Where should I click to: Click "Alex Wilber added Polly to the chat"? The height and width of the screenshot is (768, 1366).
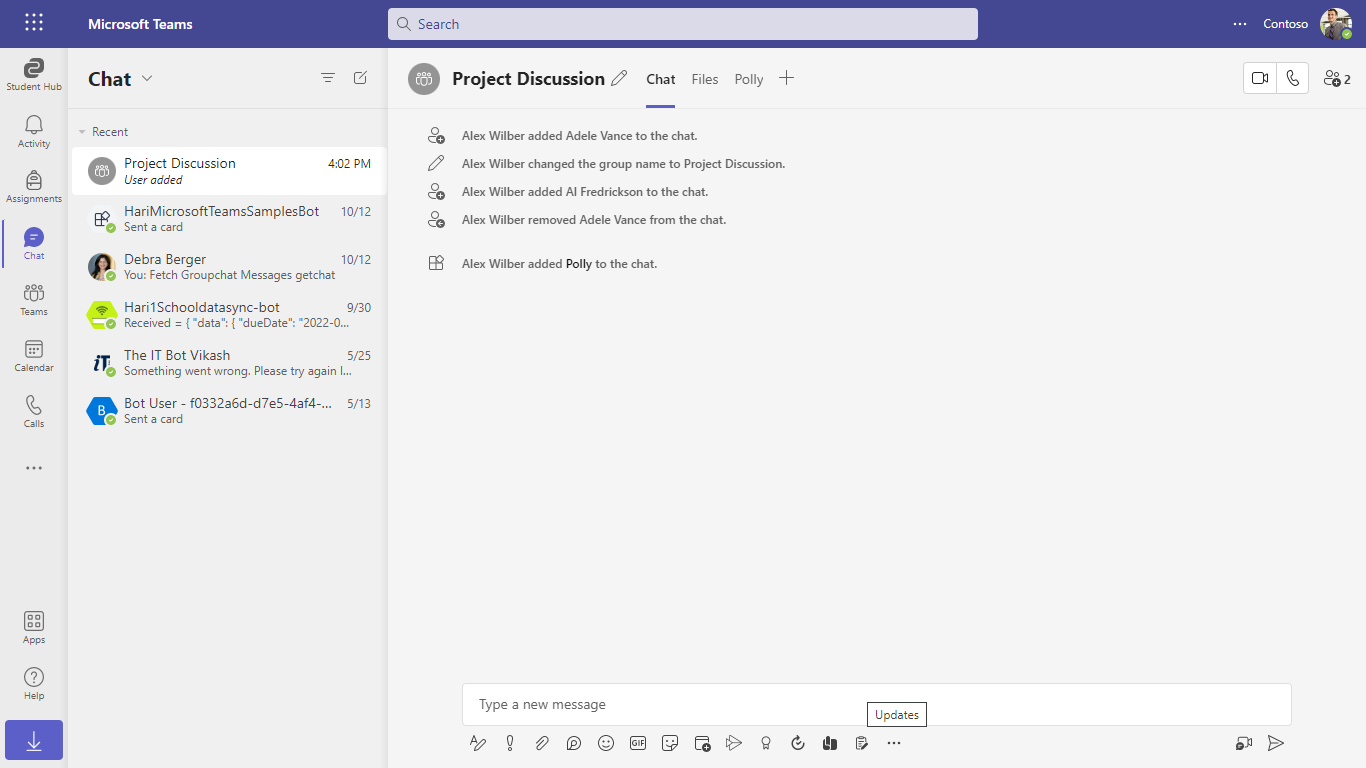point(559,264)
